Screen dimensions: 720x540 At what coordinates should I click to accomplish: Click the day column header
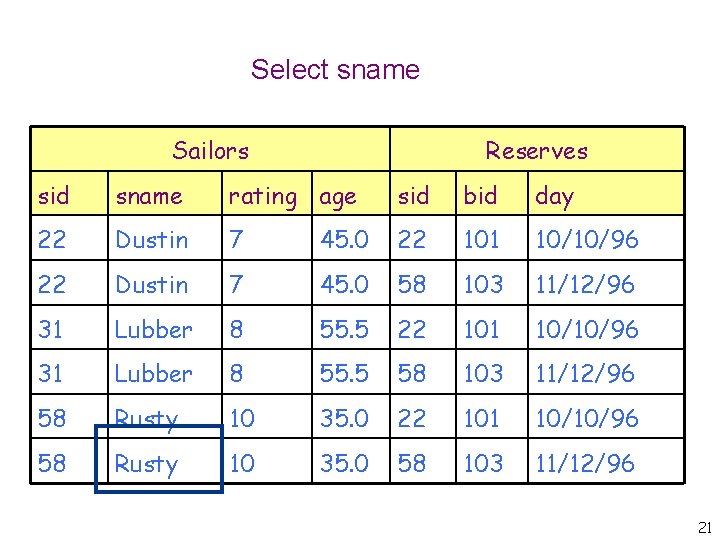[554, 196]
